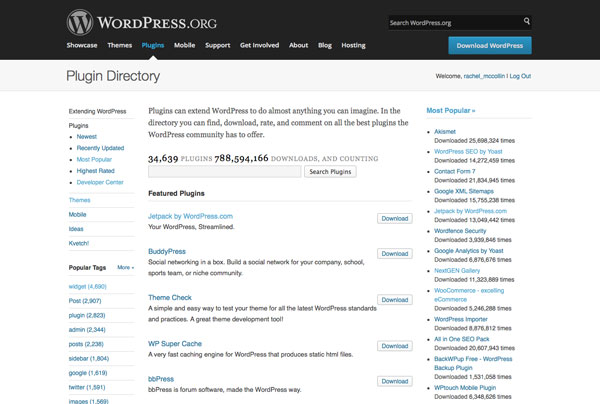Open All in One SEO Pack link
Viewport: 600px width, 404px height.
click(x=462, y=339)
